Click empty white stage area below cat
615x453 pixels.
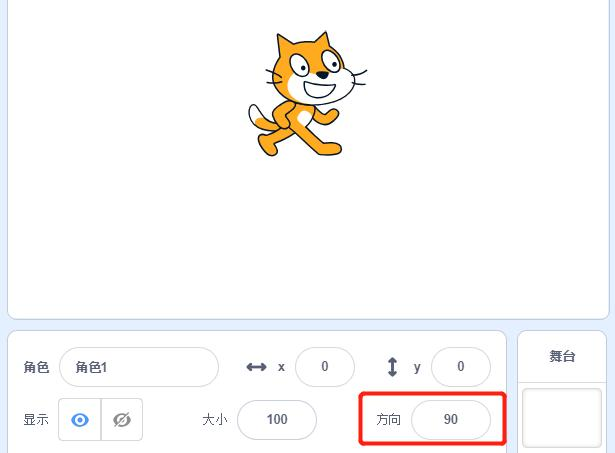(308, 235)
